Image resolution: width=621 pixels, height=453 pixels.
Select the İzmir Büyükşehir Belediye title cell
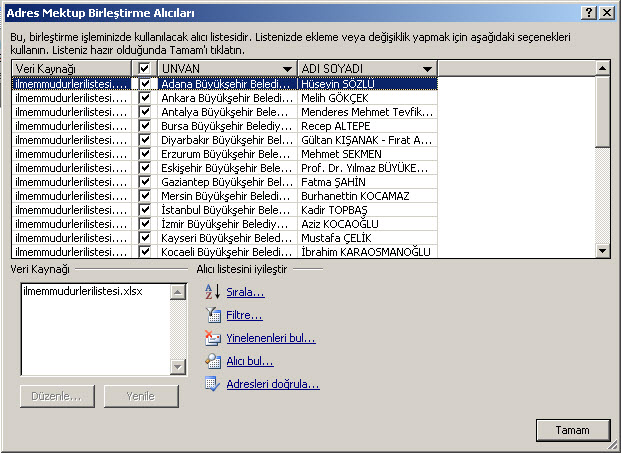point(227,224)
